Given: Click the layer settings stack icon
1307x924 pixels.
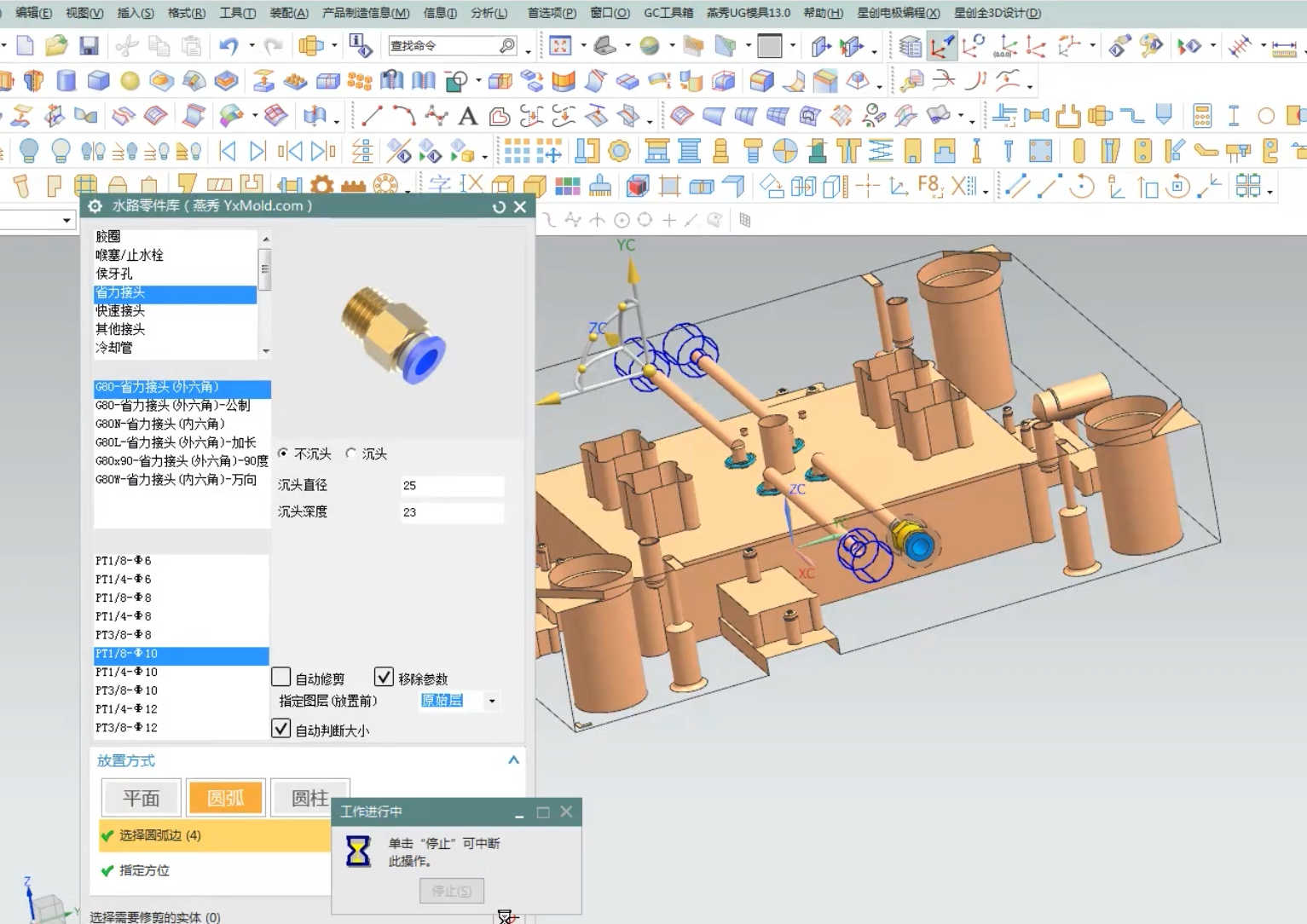Looking at the screenshot, I should (x=910, y=46).
